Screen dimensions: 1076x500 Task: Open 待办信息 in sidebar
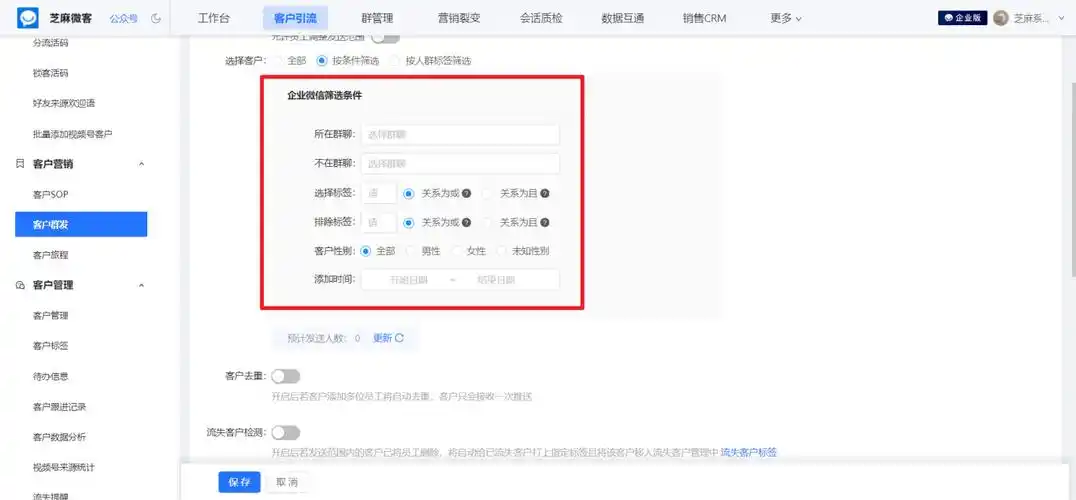pos(51,377)
